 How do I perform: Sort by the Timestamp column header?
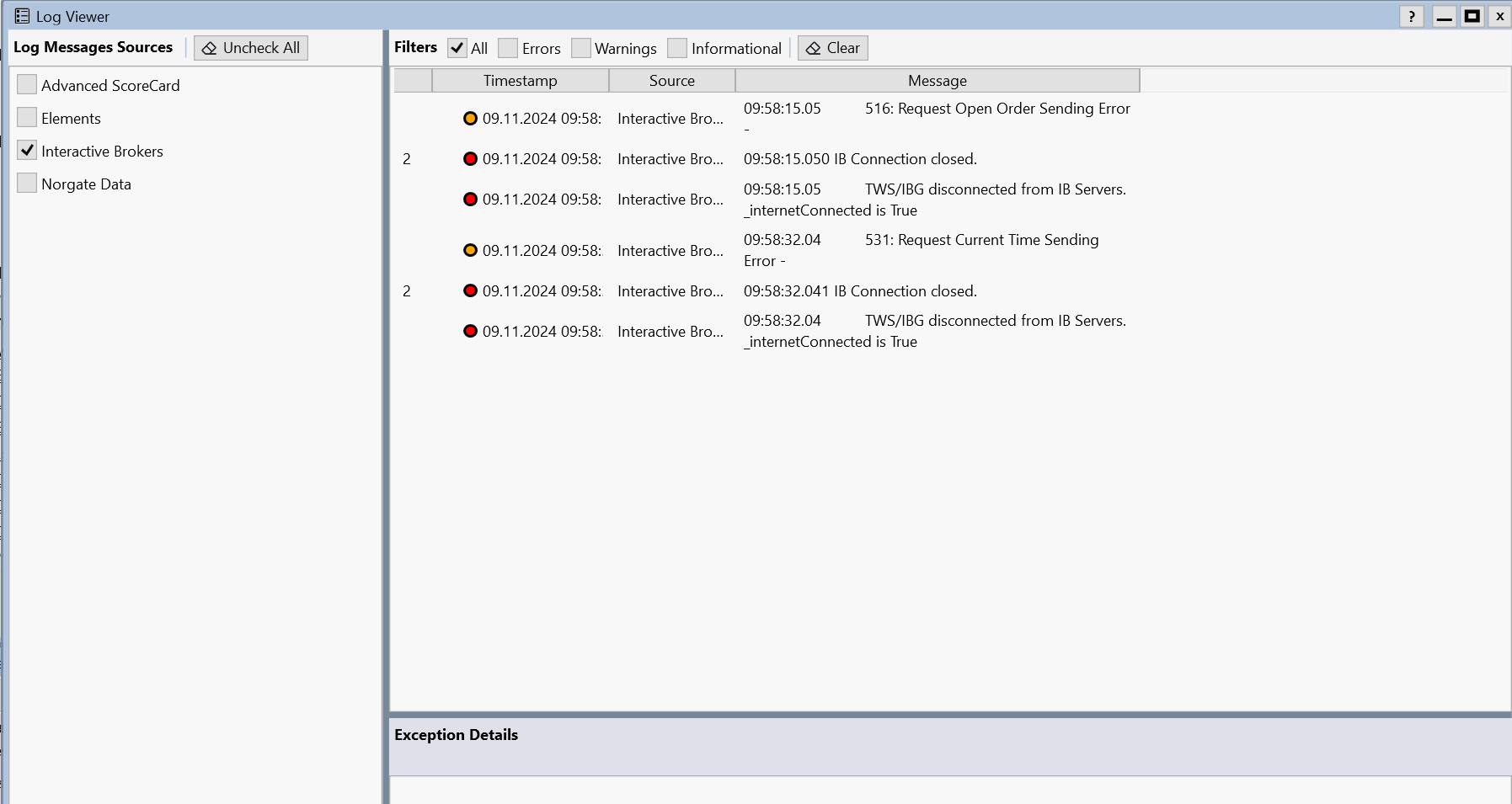tap(520, 81)
